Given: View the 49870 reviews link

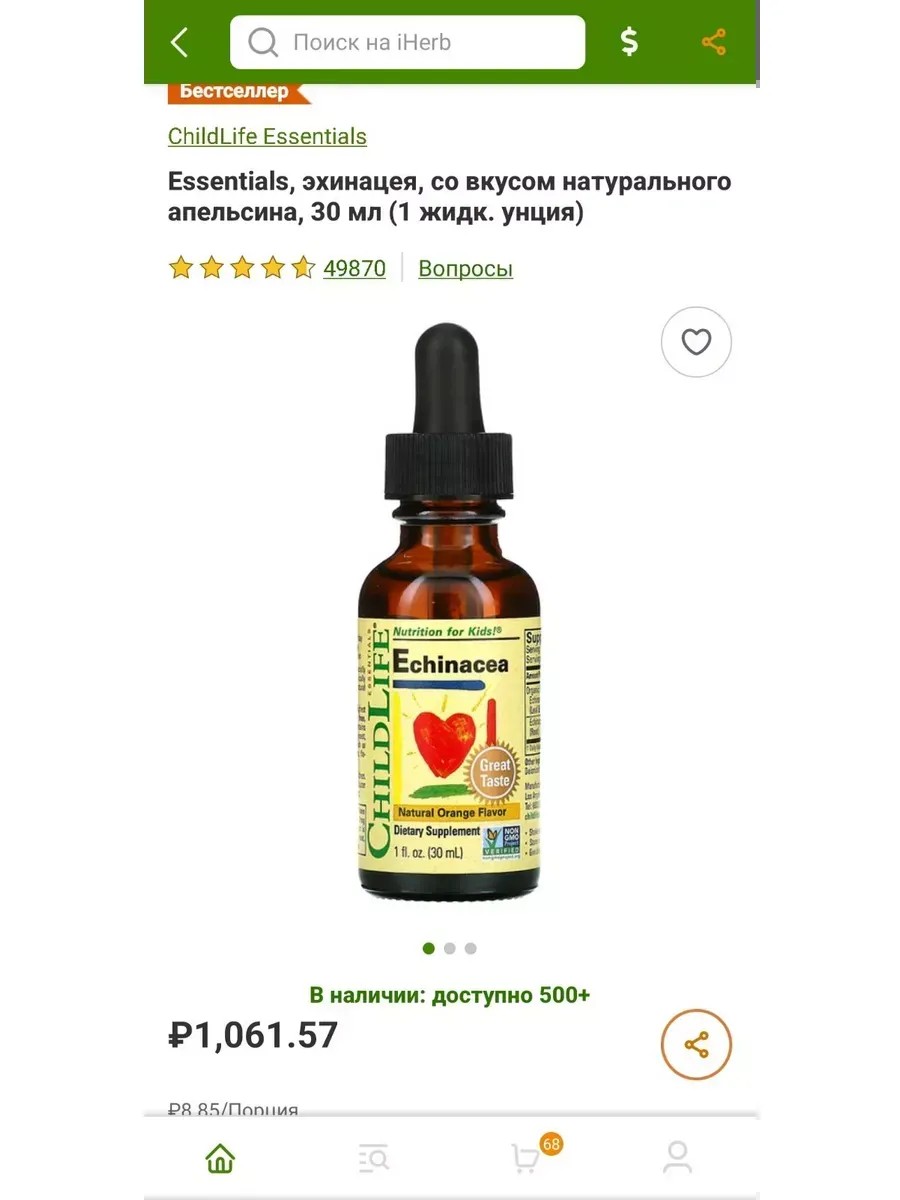Looking at the screenshot, I should tap(354, 268).
